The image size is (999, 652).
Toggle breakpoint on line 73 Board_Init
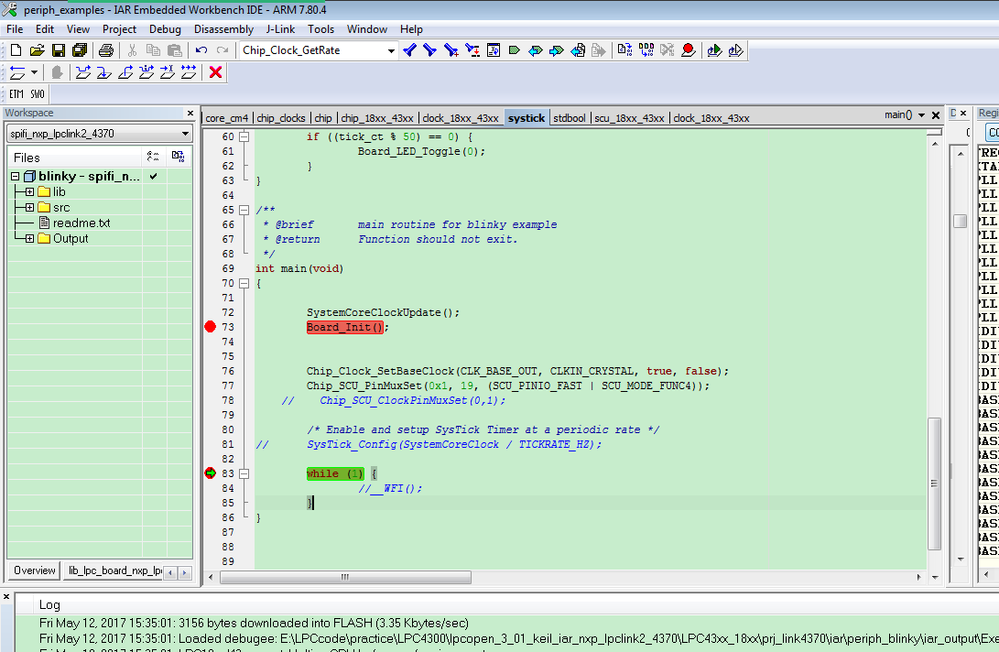pyautogui.click(x=210, y=327)
